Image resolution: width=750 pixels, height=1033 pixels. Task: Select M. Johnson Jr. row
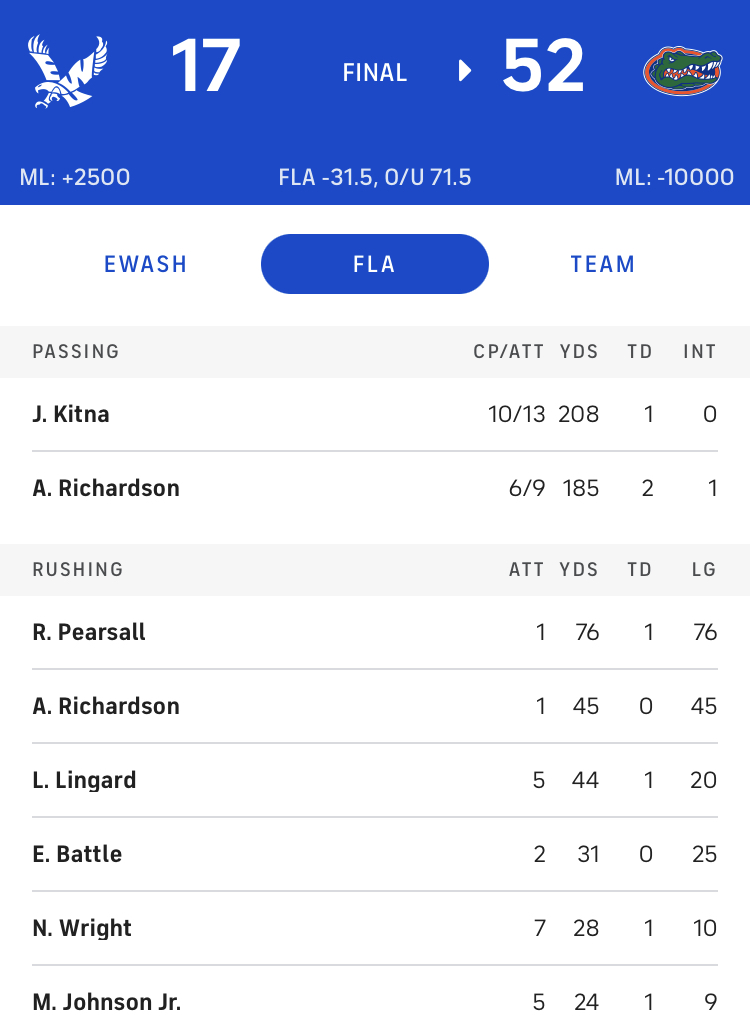(x=375, y=1000)
